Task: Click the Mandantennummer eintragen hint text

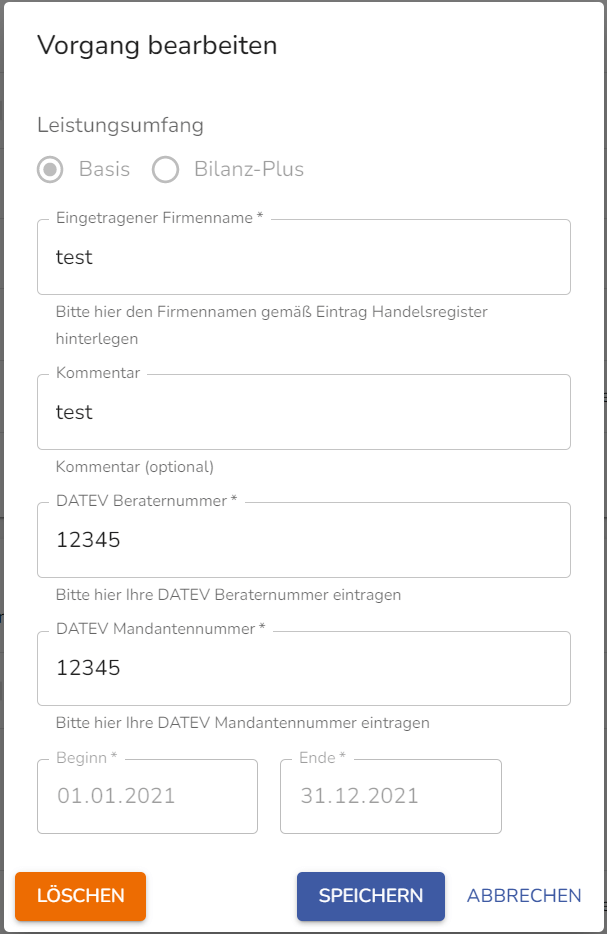Action: (242, 723)
